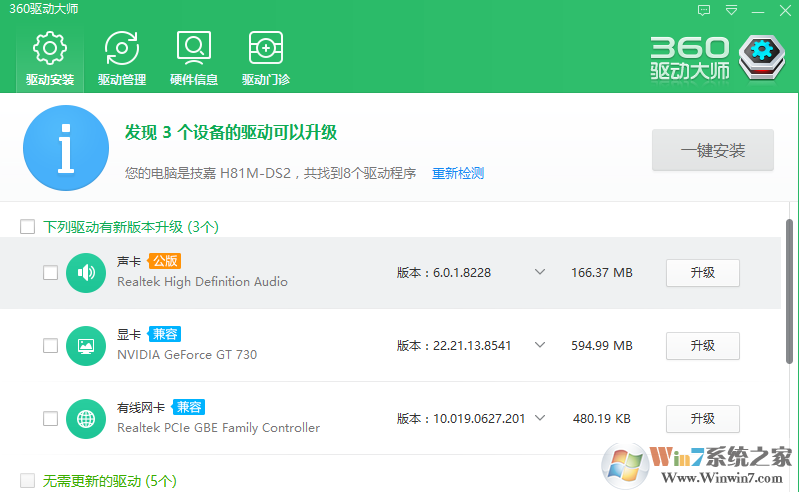Check the Realtek High Definition Audio checkbox
799x492 pixels.
50,273
